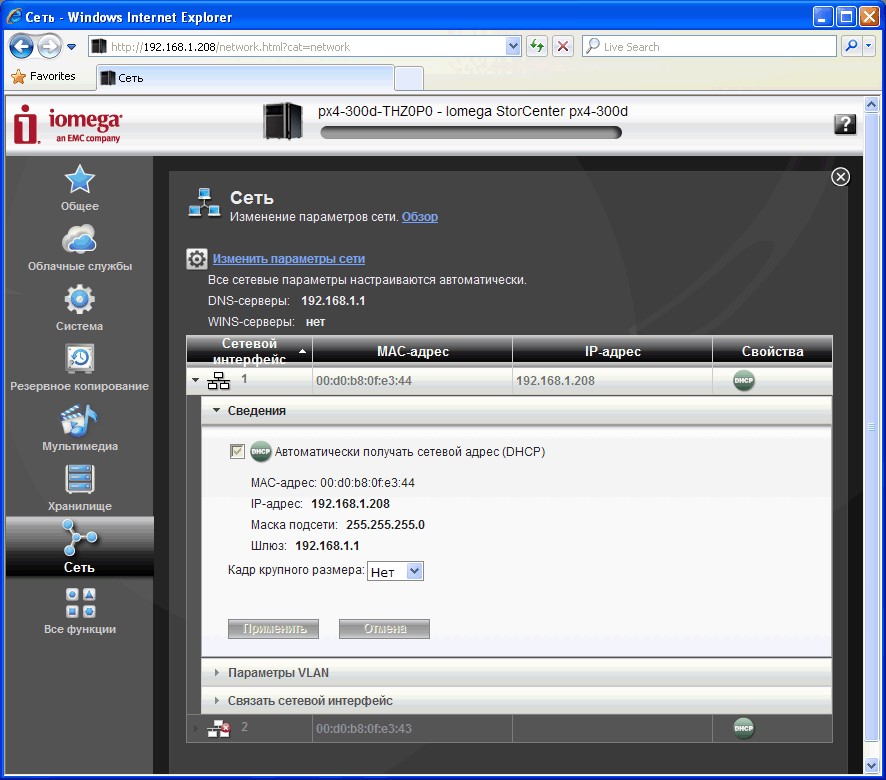The width and height of the screenshot is (886, 780).
Task: Open the Общее (General) sidebar icon
Action: [79, 180]
